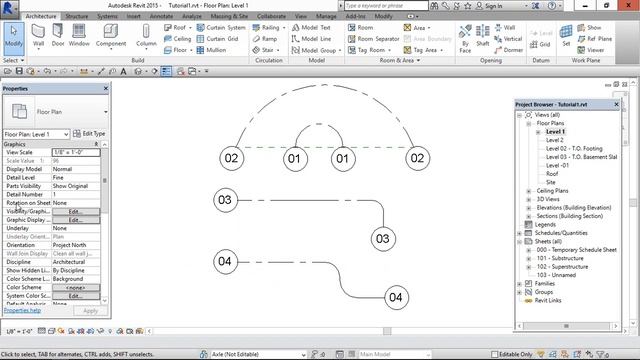Close the Properties panel
Image resolution: width=640 pixels, height=360 pixels.
[106, 89]
